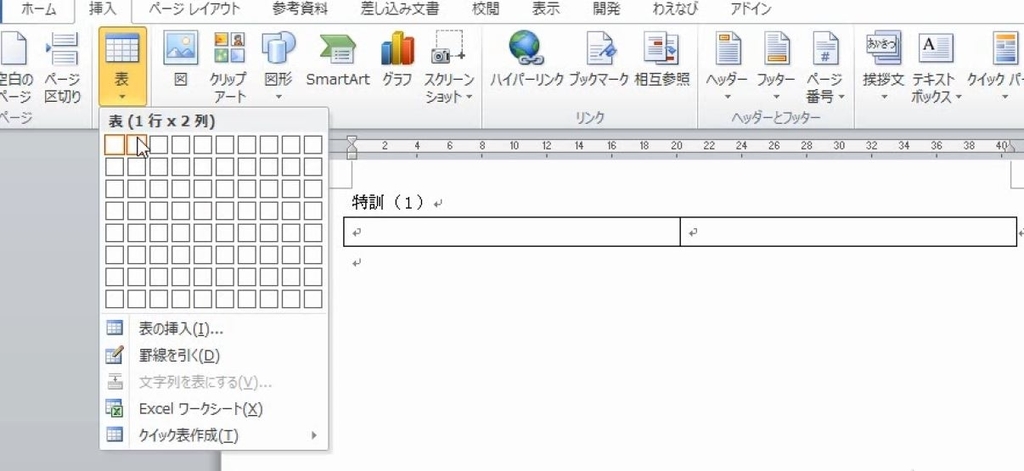The width and height of the screenshot is (1024, 471).
Task: Switch to the わえなび tab
Action: click(x=675, y=10)
